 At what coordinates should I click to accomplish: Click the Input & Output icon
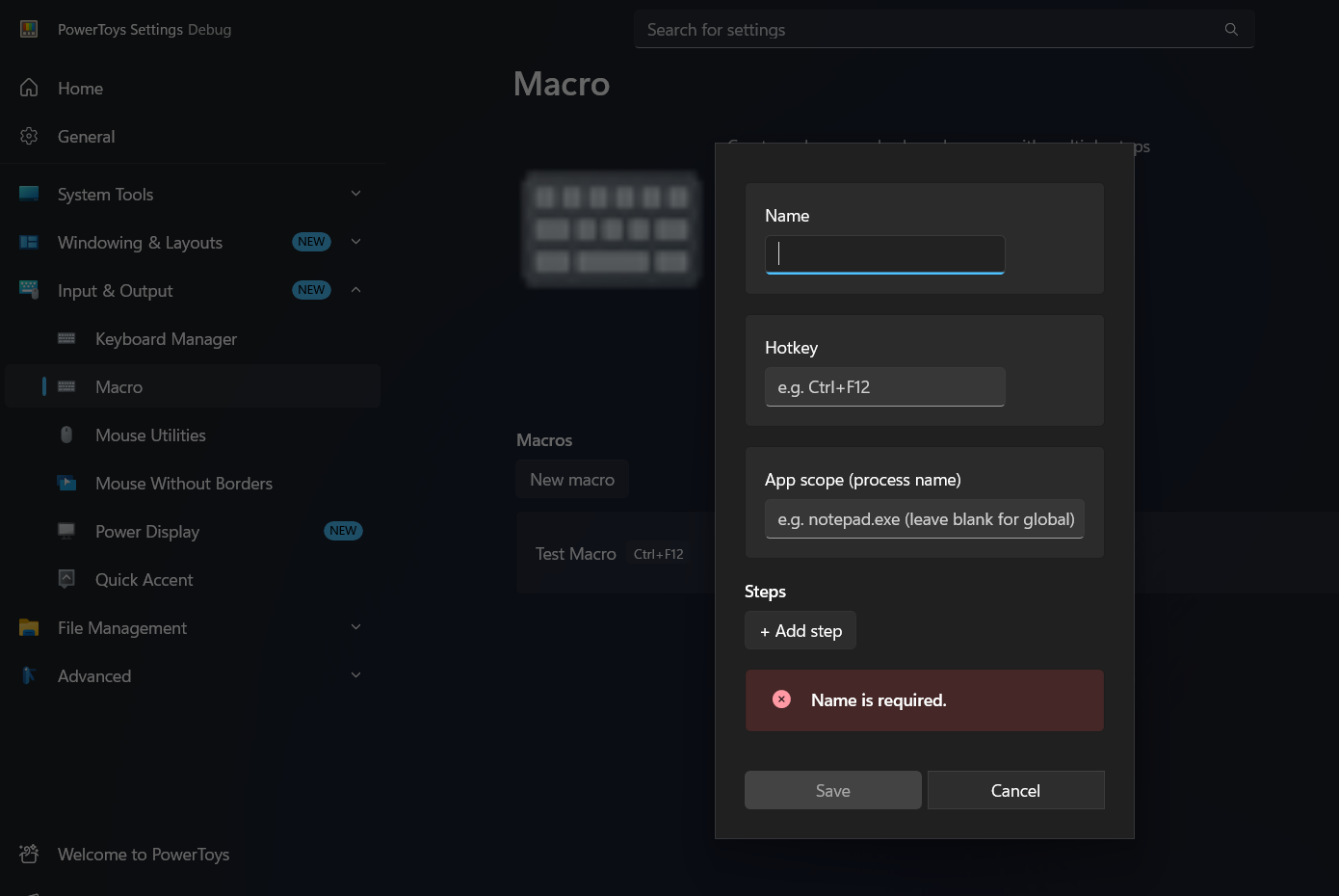(x=29, y=290)
